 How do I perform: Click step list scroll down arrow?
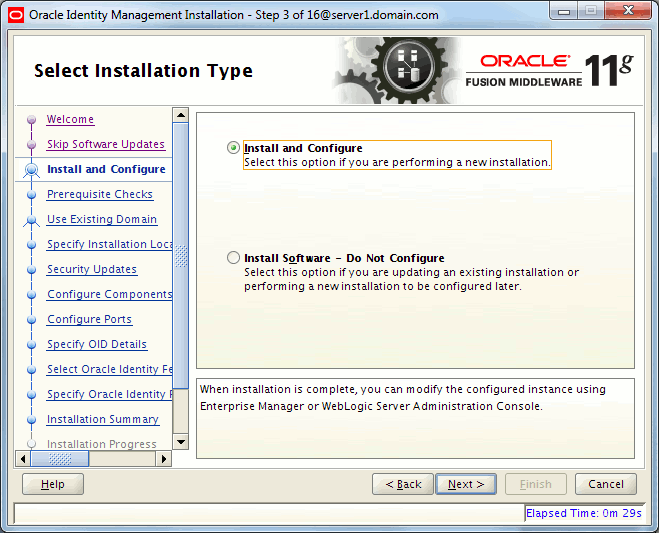(x=181, y=442)
